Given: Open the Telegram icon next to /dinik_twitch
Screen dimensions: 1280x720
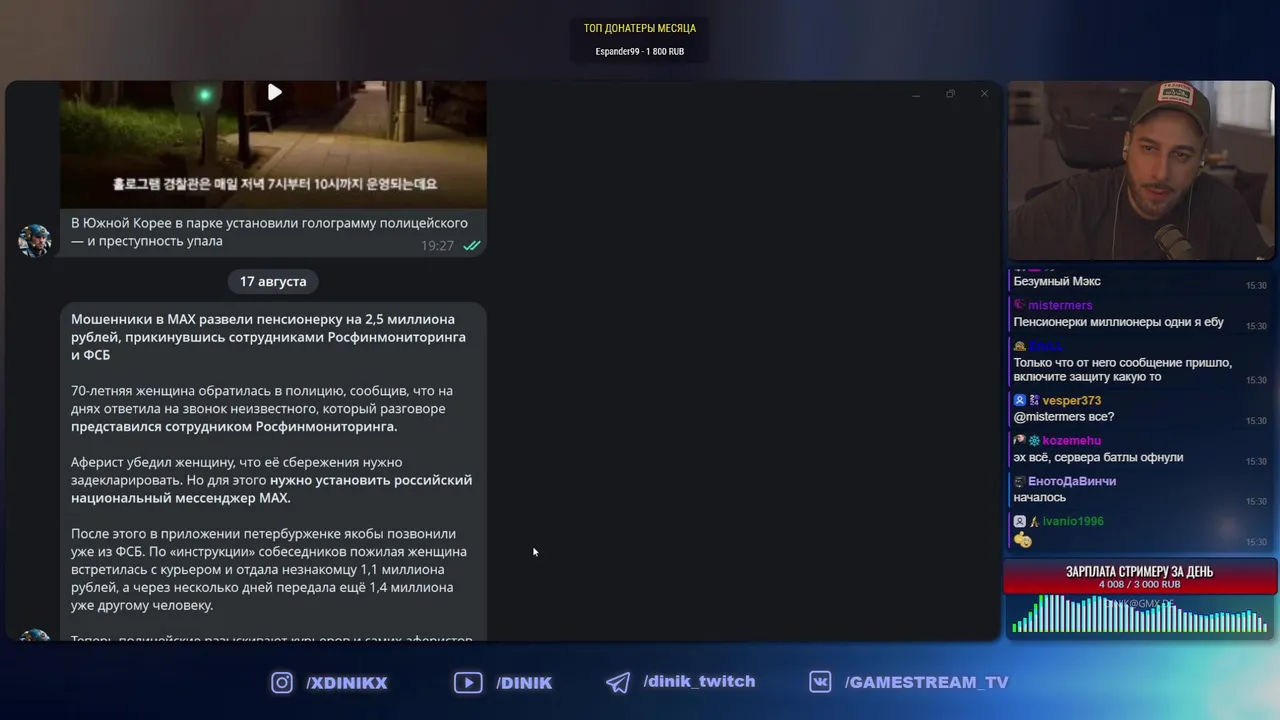Looking at the screenshot, I should (x=618, y=682).
